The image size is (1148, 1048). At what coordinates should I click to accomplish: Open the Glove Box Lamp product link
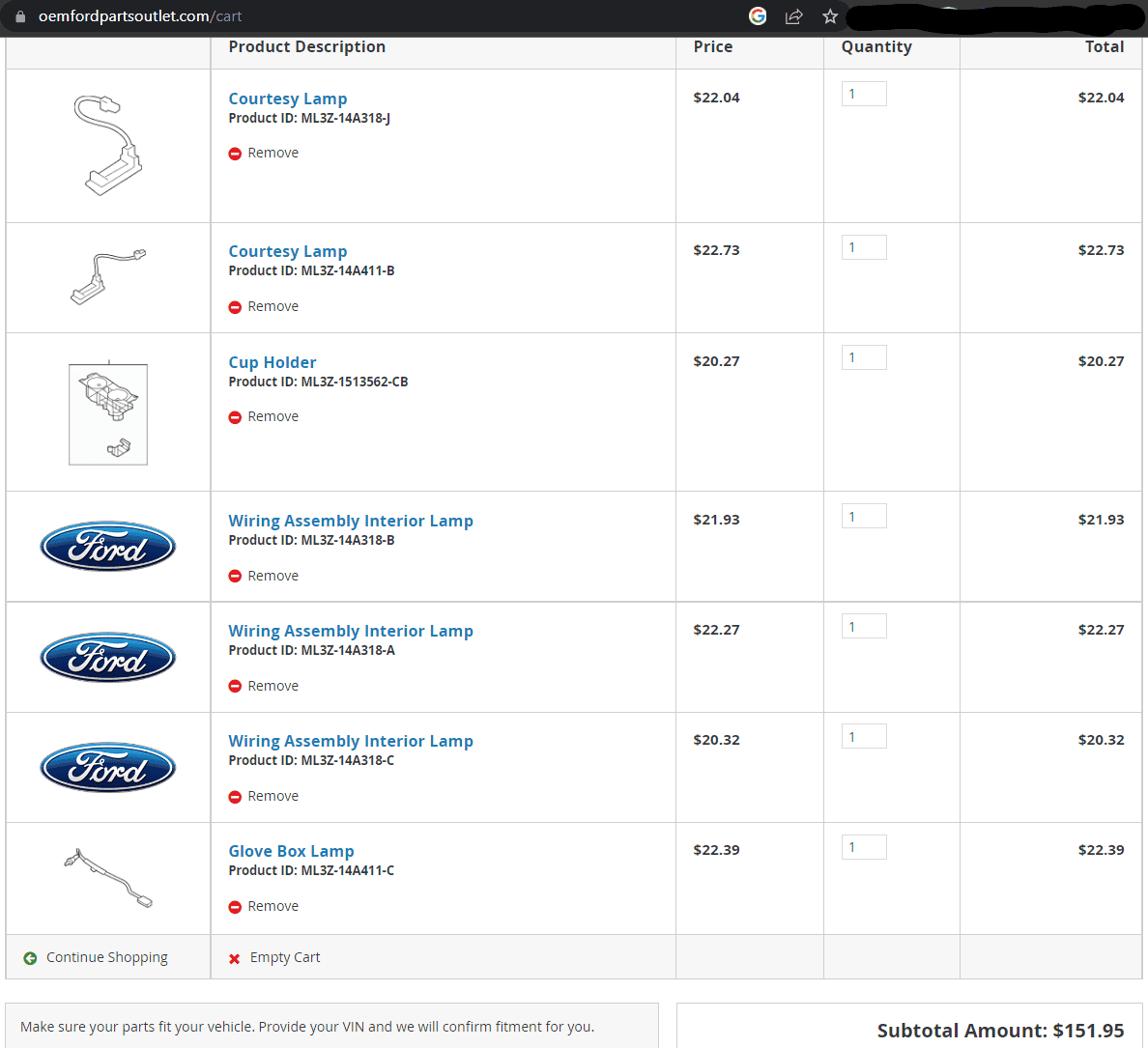(291, 851)
